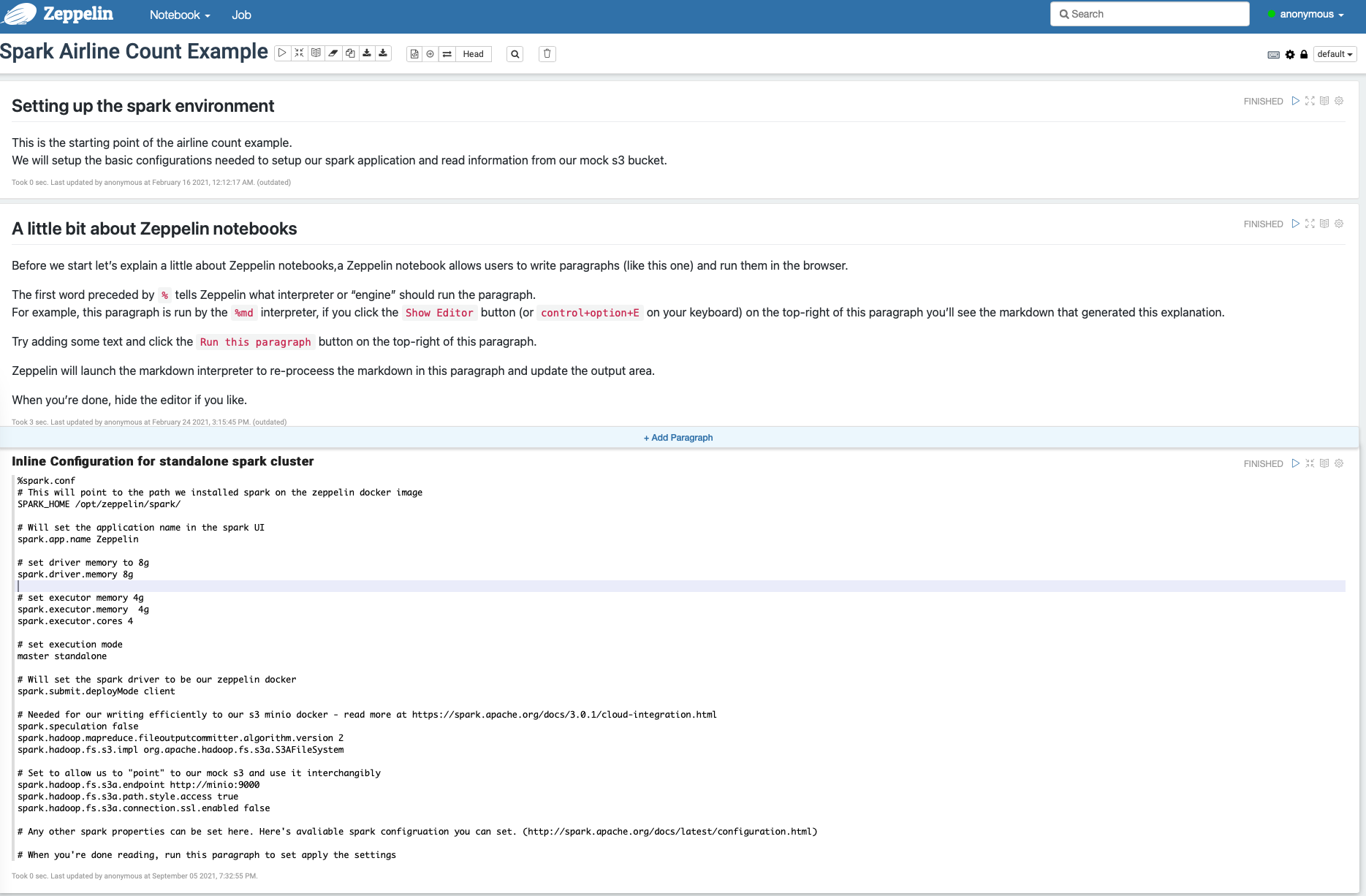Open settings for 'A little bit about Zeppelin notebooks'
Viewport: 1366px width, 896px height.
pos(1339,224)
